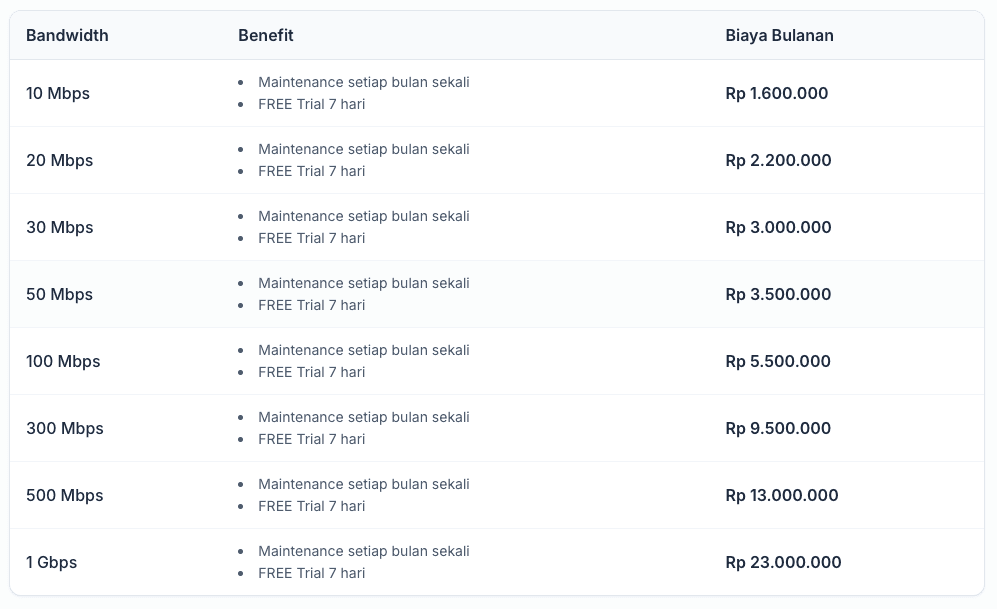Screen dimensions: 997x609
Task: Click the Rp 3.500.000 monthly price
Action: (x=778, y=294)
